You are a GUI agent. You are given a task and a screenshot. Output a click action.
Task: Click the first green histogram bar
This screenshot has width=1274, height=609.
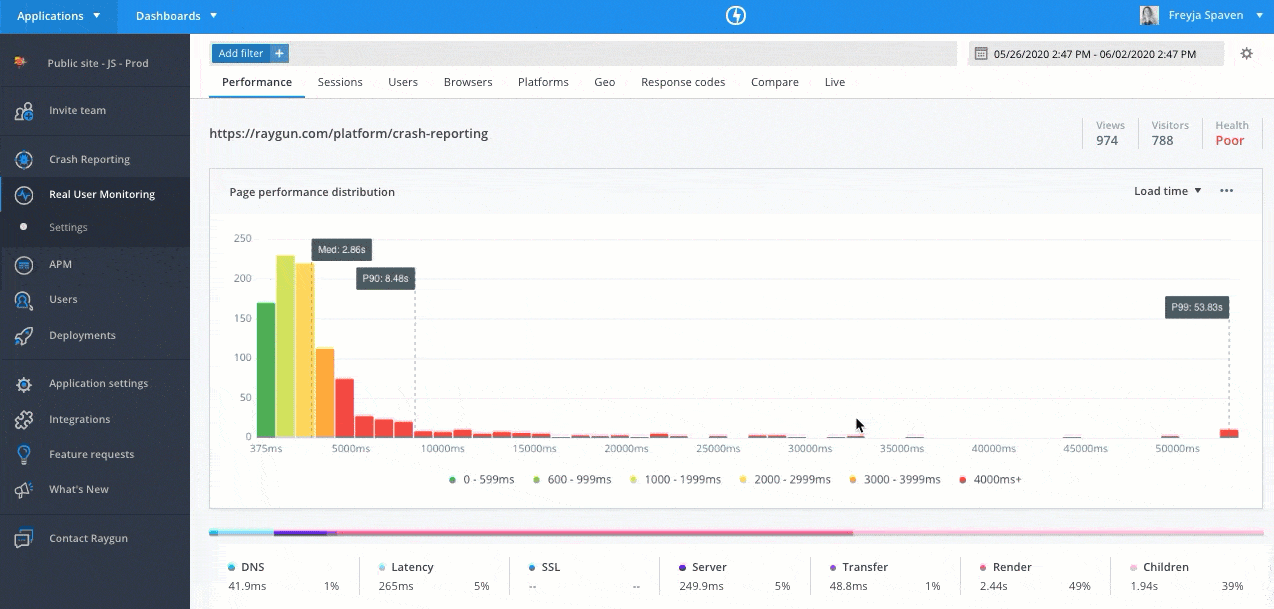click(266, 370)
